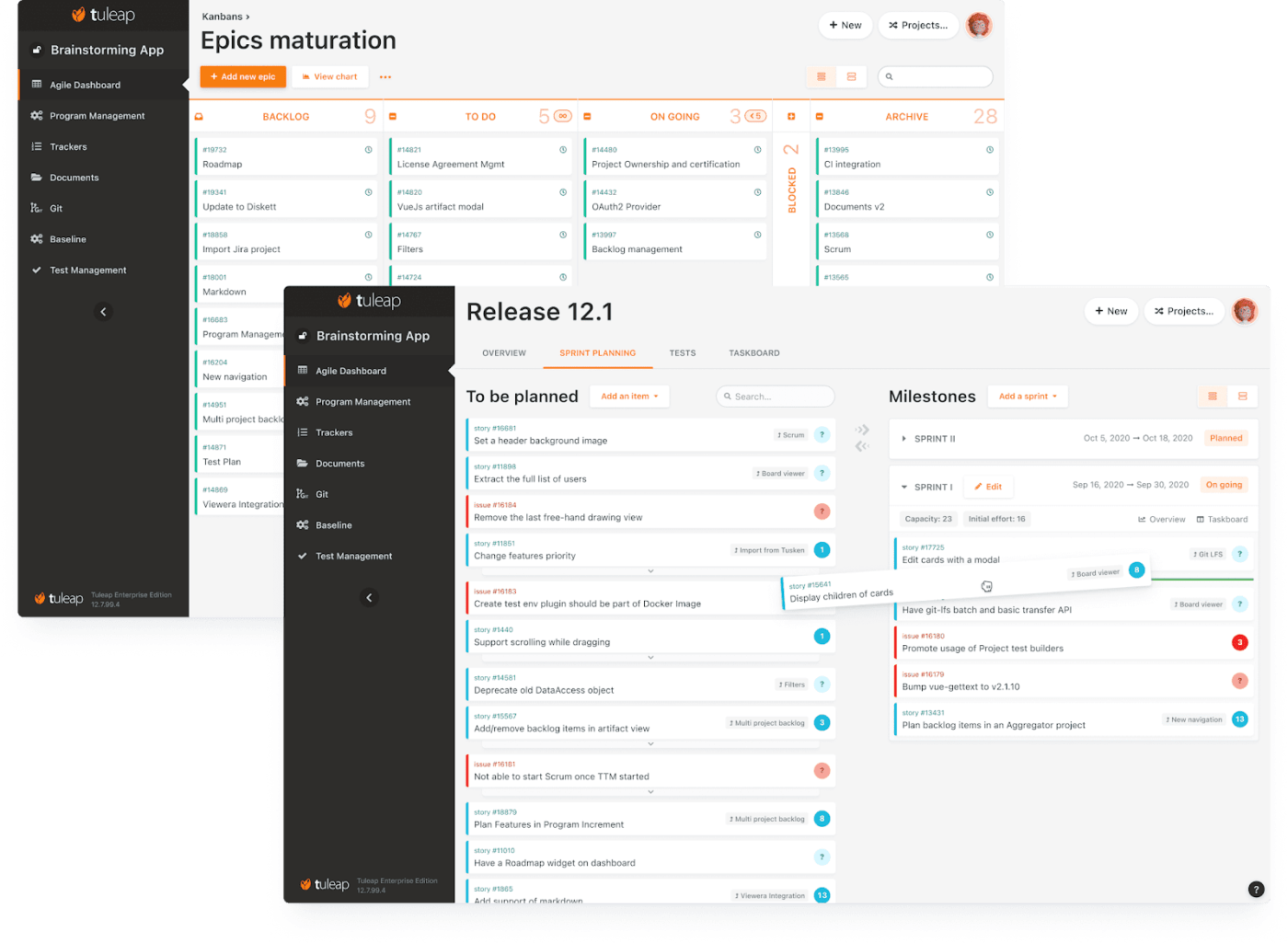
Task: Click the Kanban search field
Action: click(x=935, y=77)
